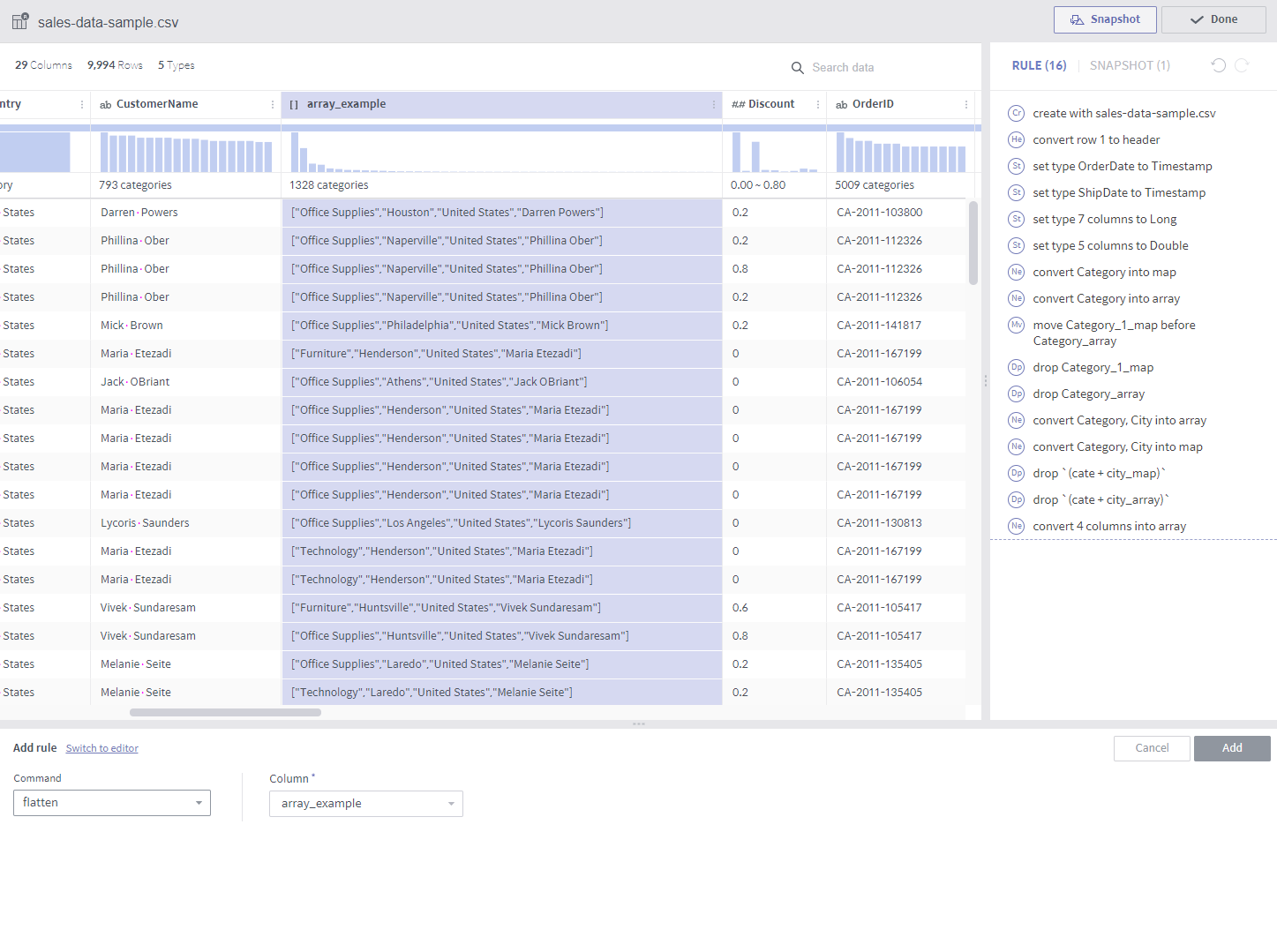Switch to the RULE (16) tab
Screen dimensions: 1277x952
[1039, 65]
